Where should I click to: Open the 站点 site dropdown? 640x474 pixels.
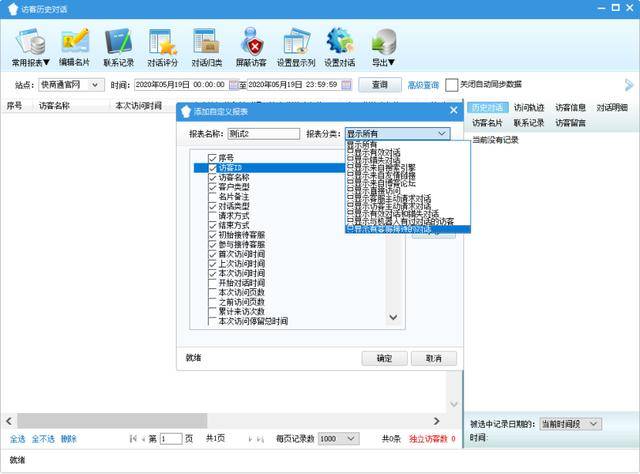(x=71, y=85)
